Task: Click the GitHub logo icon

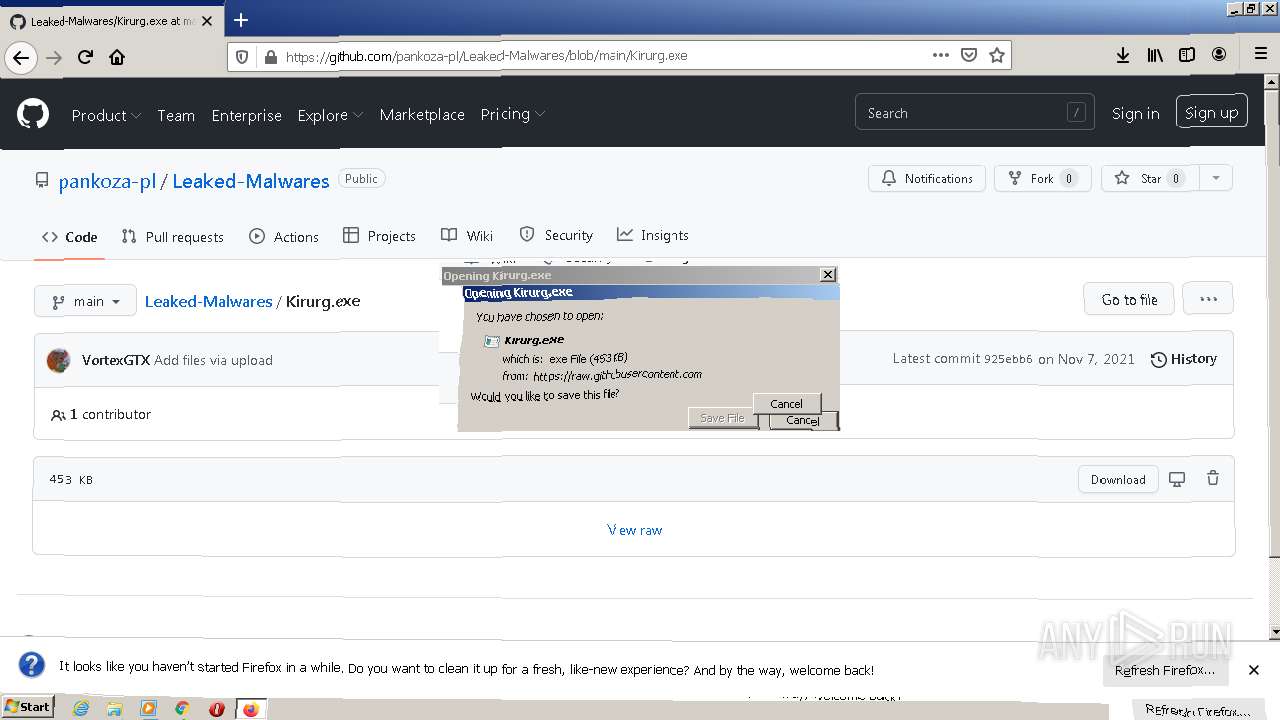Action: click(33, 114)
